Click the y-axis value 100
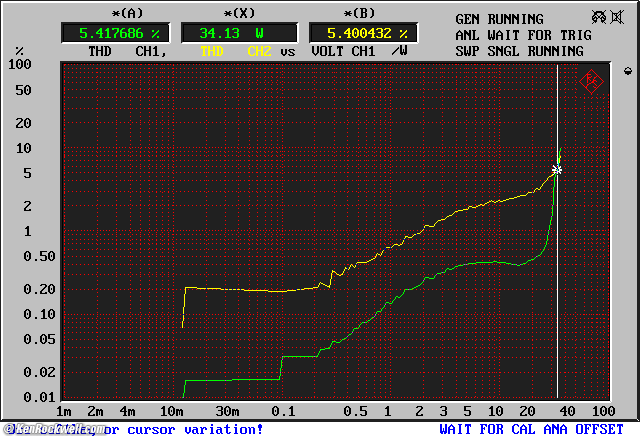 point(20,64)
